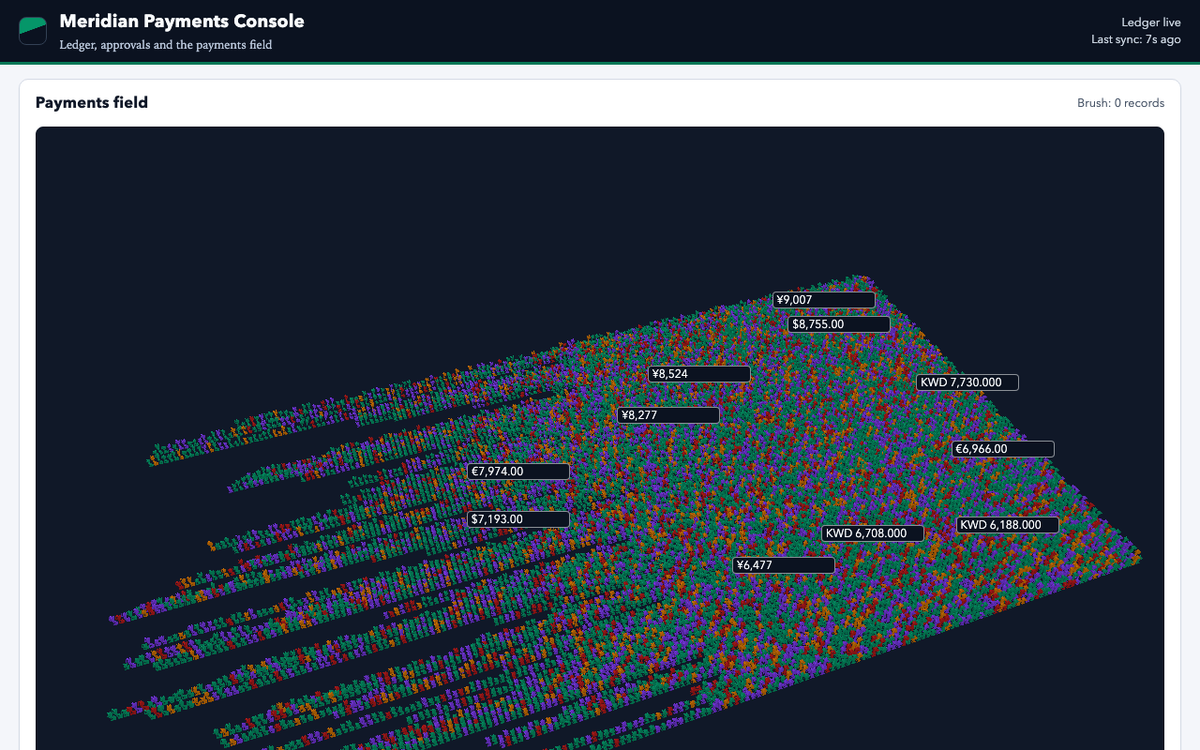Click the Last sync: 7s ago text
Image resolution: width=1200 pixels, height=750 pixels.
click(1136, 40)
